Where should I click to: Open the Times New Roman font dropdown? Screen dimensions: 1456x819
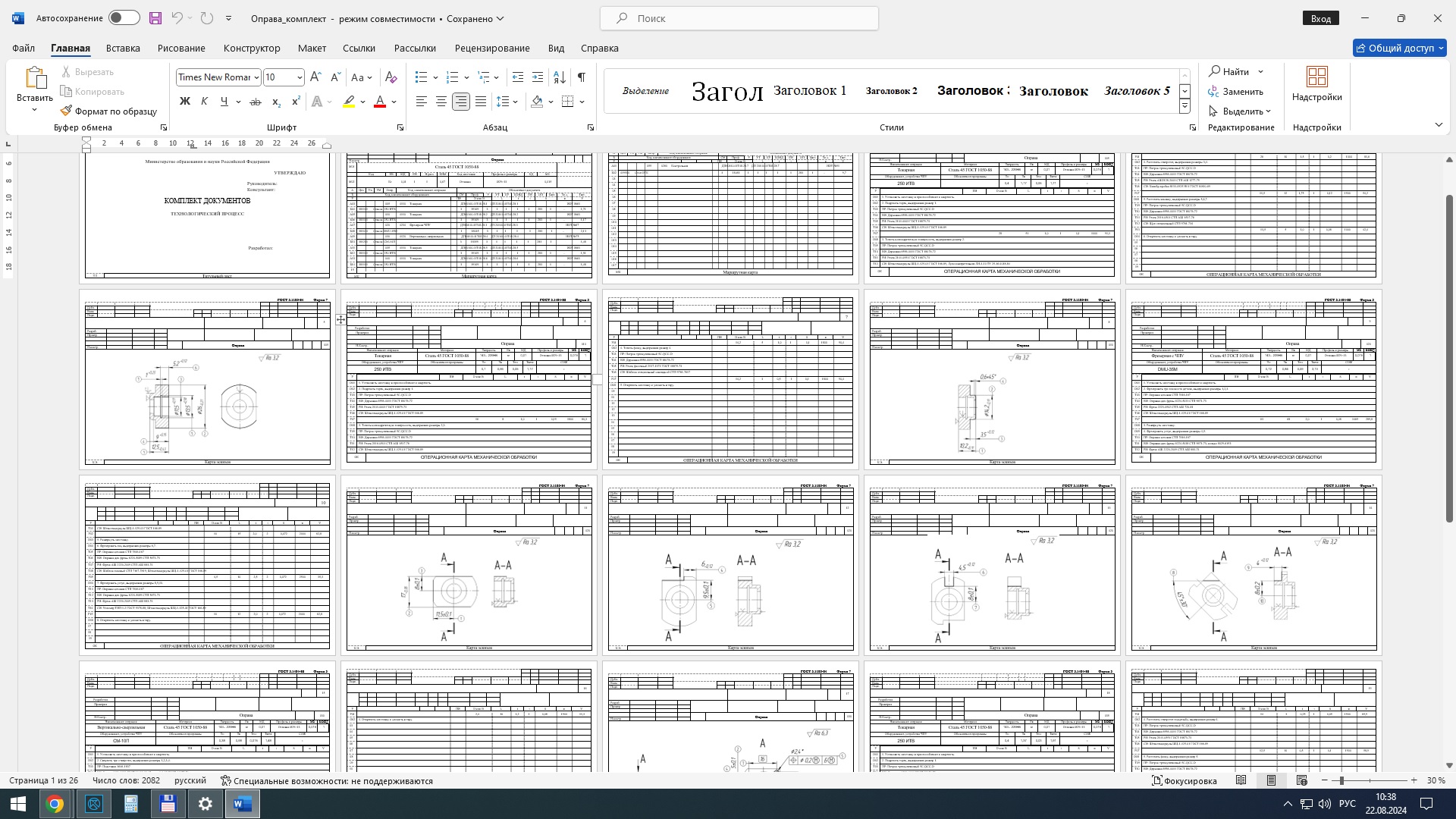(256, 77)
